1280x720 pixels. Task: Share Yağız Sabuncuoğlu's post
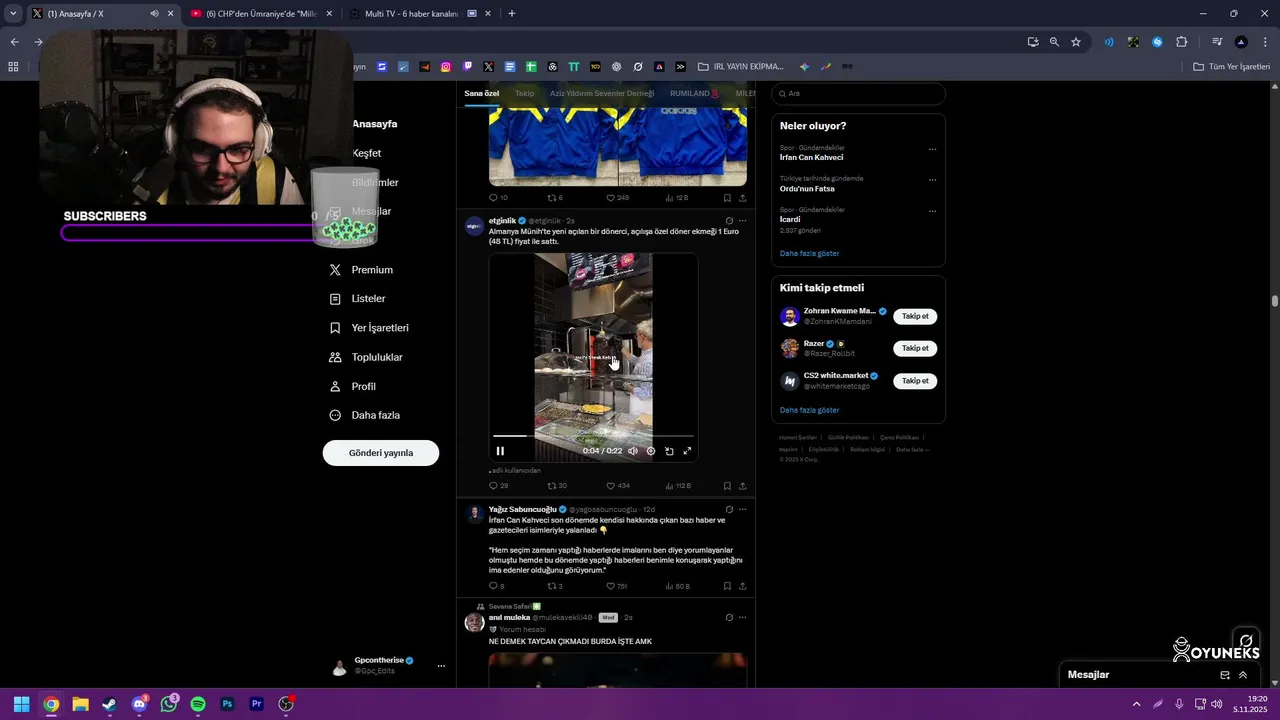(742, 586)
